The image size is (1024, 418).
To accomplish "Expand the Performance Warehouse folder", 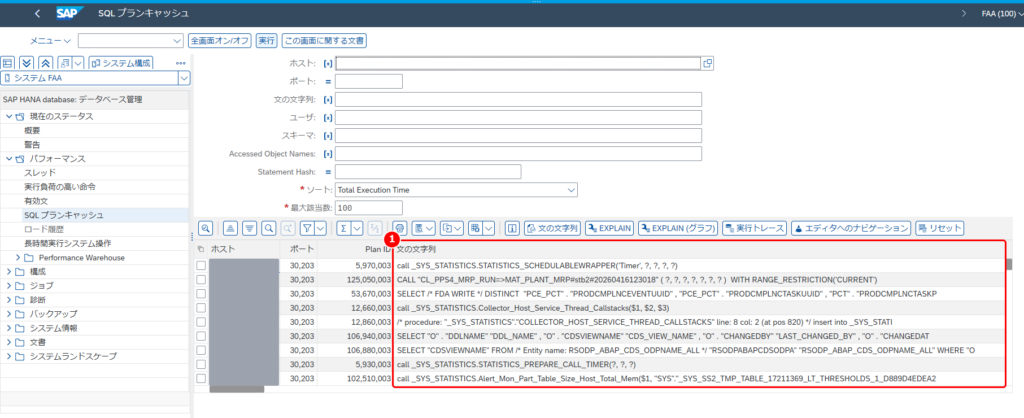I will [18, 257].
